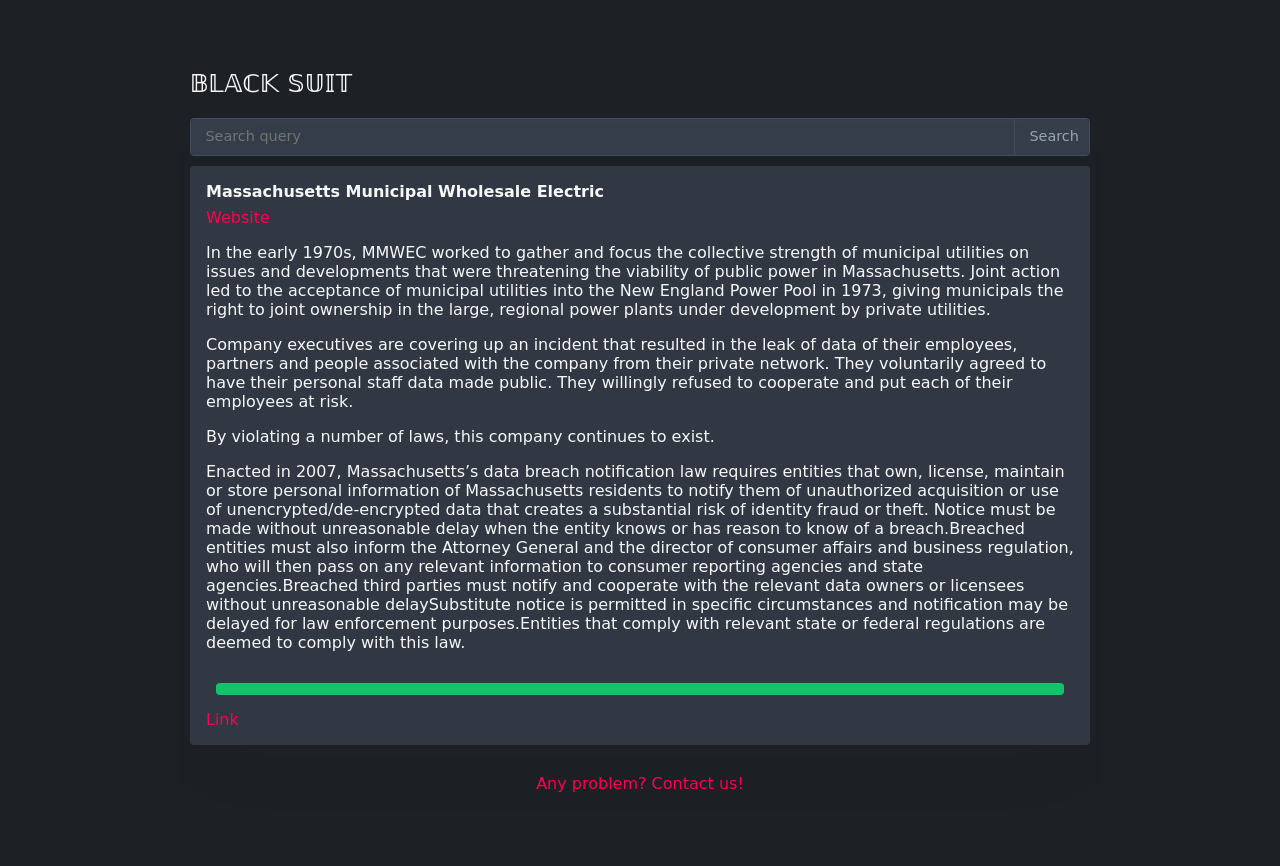Click the paragraph starting Company executives are covering

click(x=627, y=373)
